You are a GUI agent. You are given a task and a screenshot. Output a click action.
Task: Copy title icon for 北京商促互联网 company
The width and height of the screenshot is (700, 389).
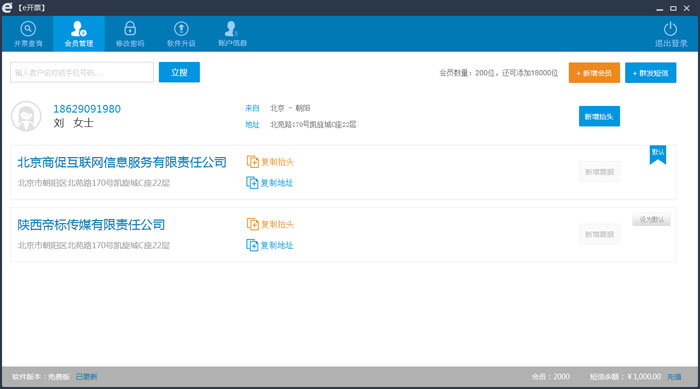253,162
